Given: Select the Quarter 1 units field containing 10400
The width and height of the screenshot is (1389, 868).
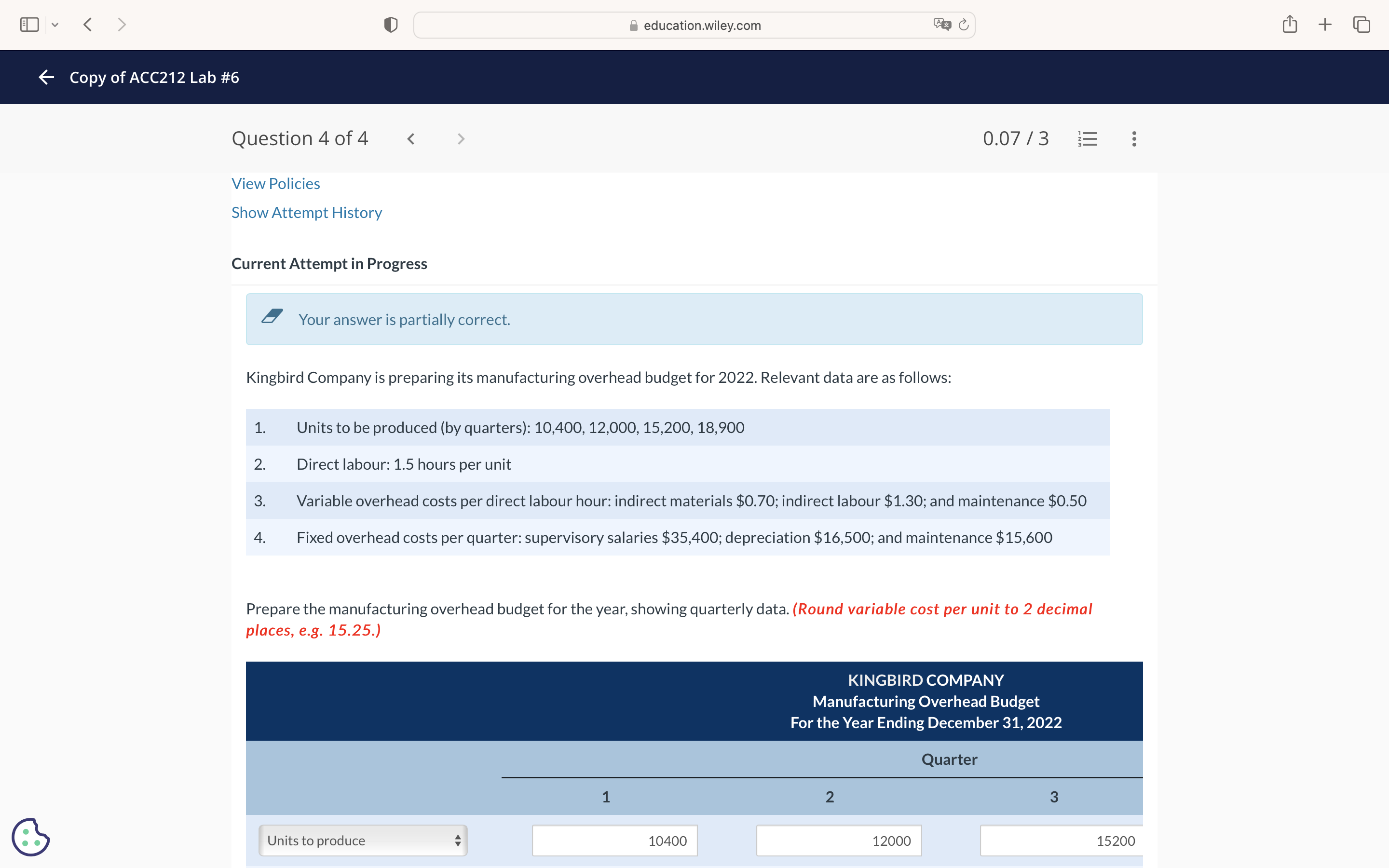Looking at the screenshot, I should pos(613,840).
